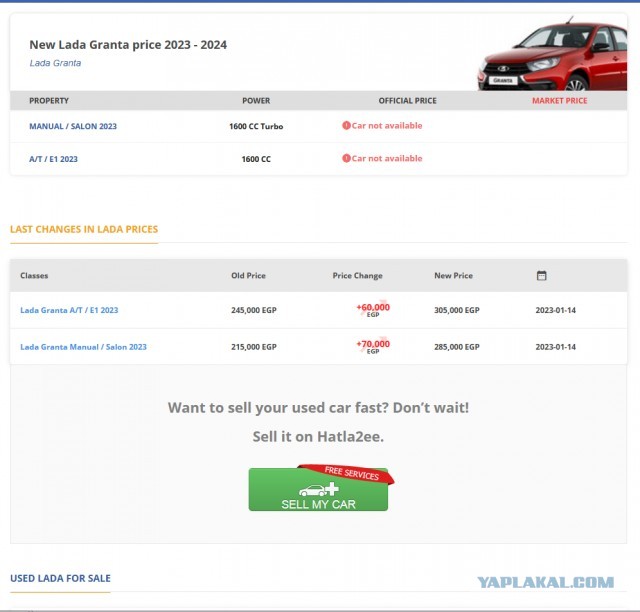
Task: Open the MANUAL / SALON 2023 trim link
Action: pos(73,126)
